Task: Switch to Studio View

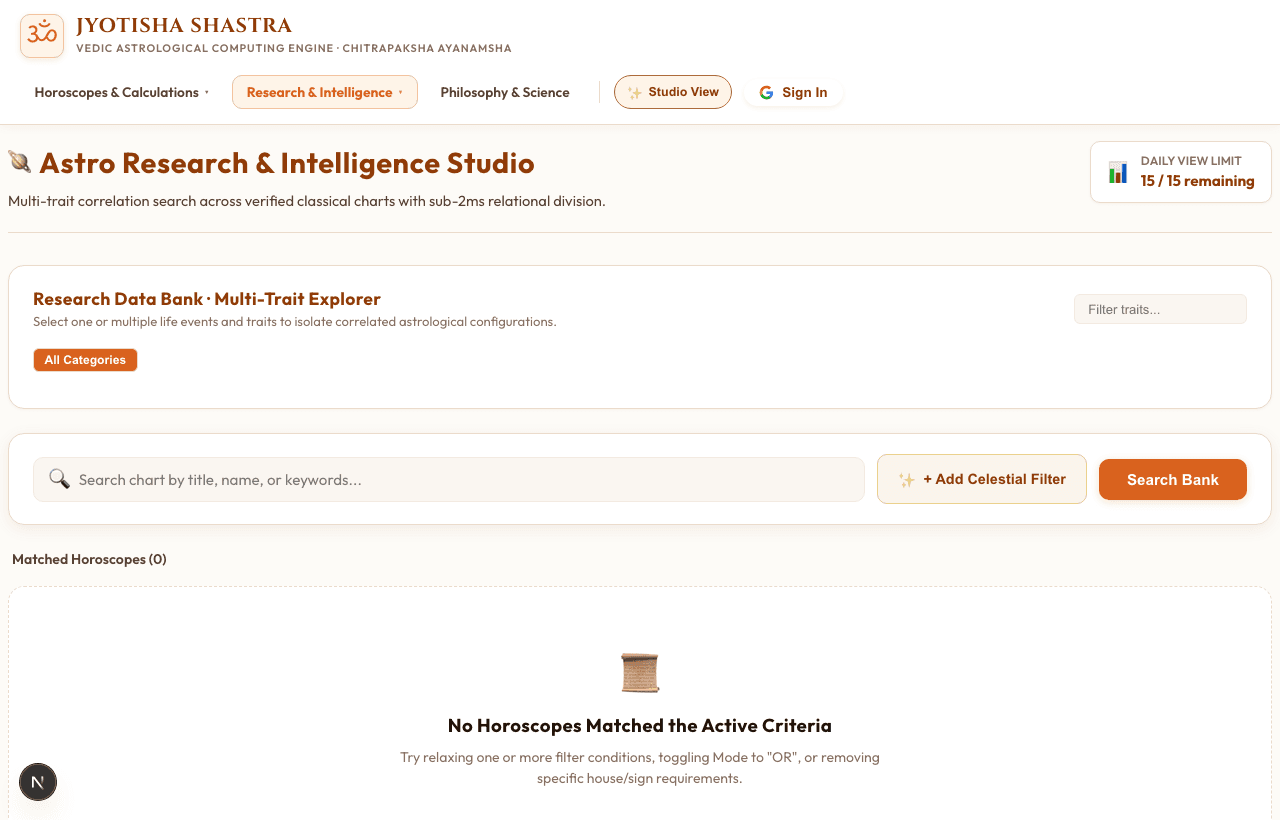Action: (673, 92)
